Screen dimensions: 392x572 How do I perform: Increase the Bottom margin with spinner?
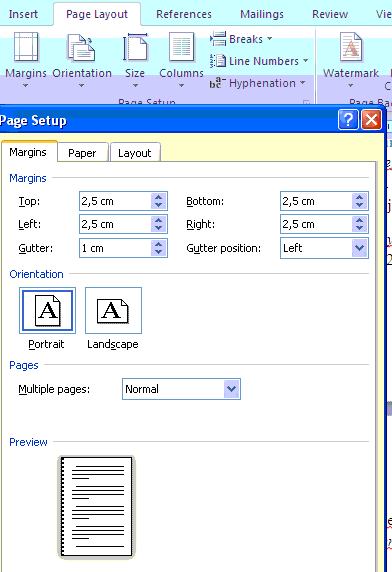360,197
